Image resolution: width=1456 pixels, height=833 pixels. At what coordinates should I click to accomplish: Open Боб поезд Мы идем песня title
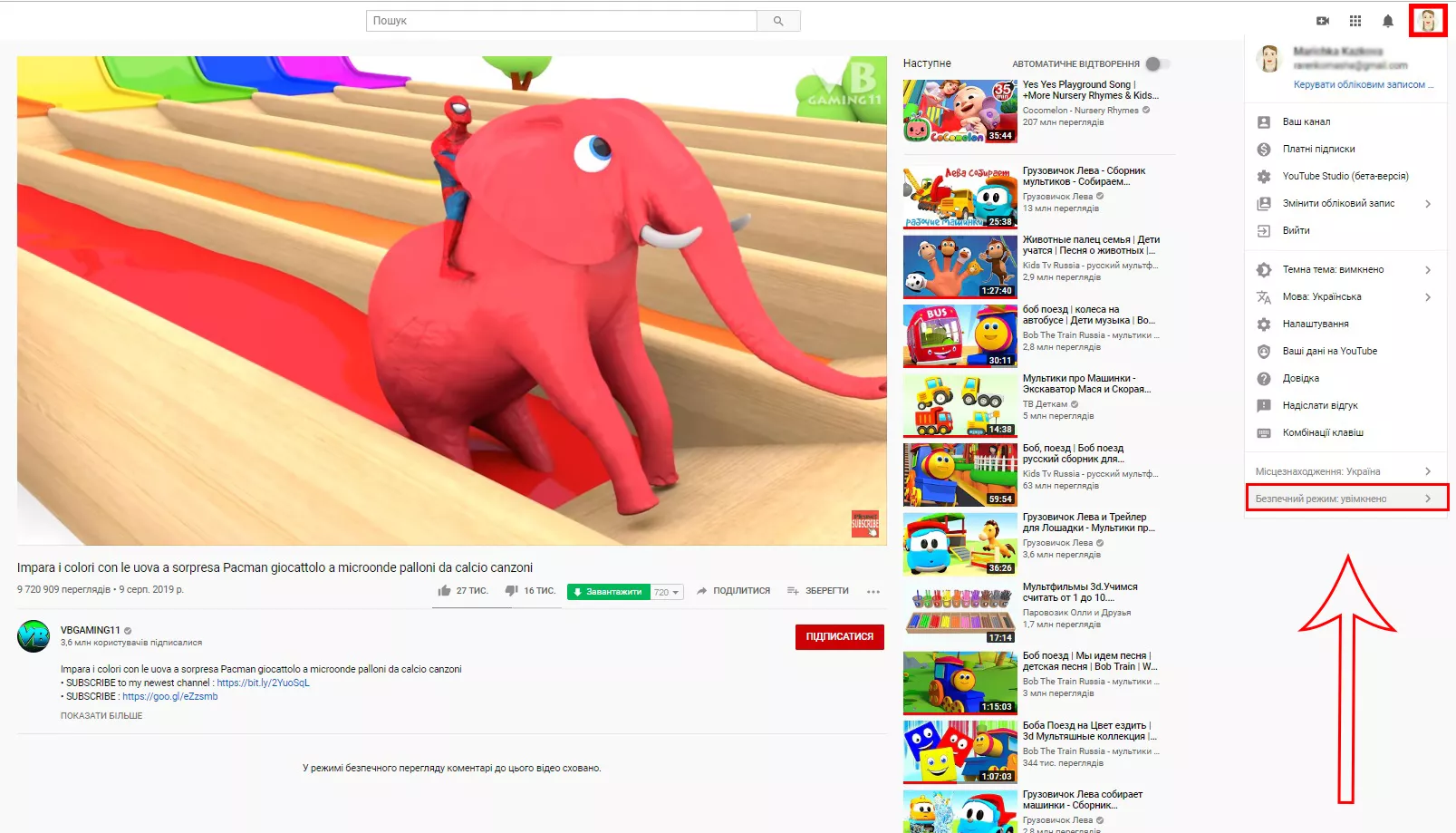point(1090,661)
